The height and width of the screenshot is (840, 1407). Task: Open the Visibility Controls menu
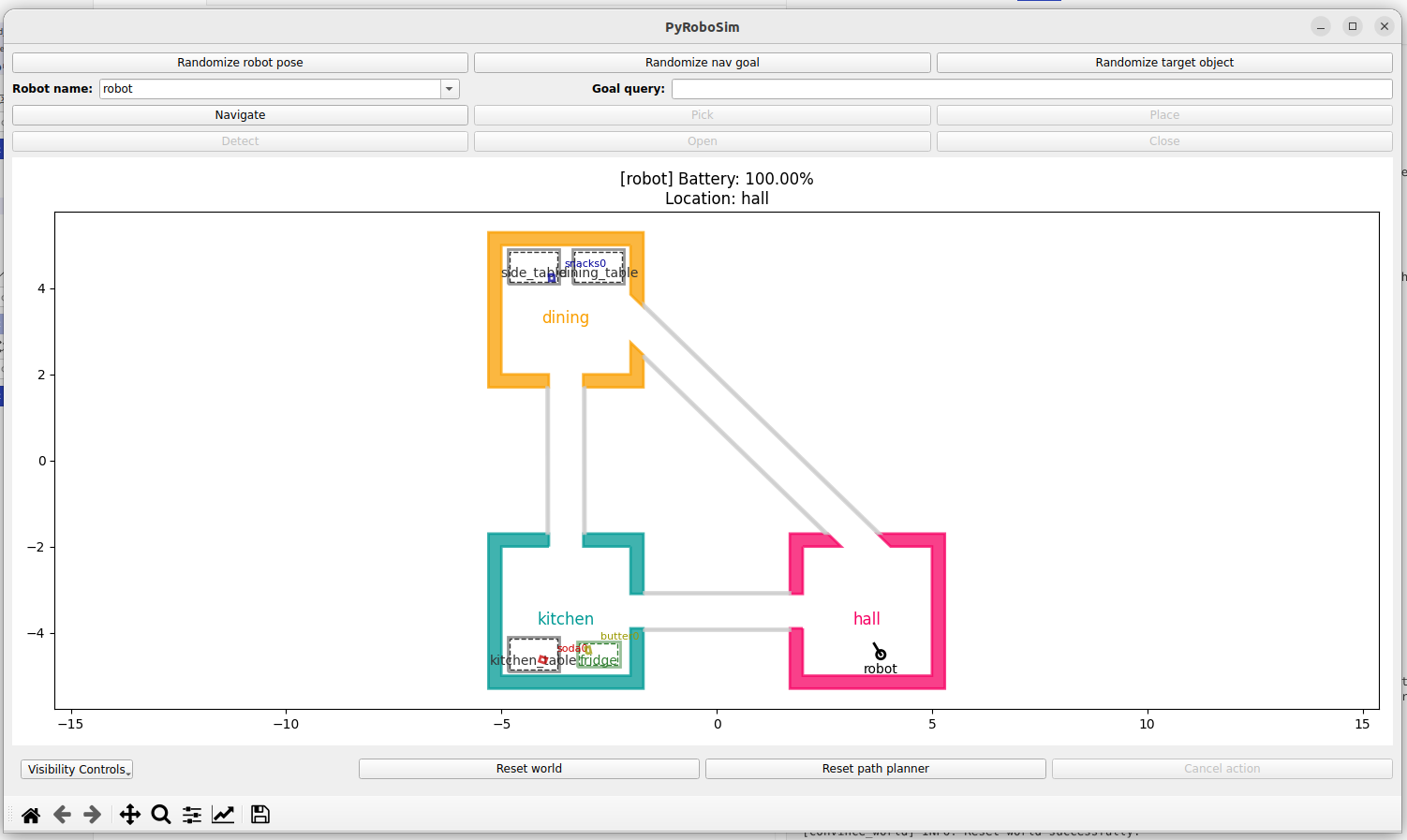[77, 769]
